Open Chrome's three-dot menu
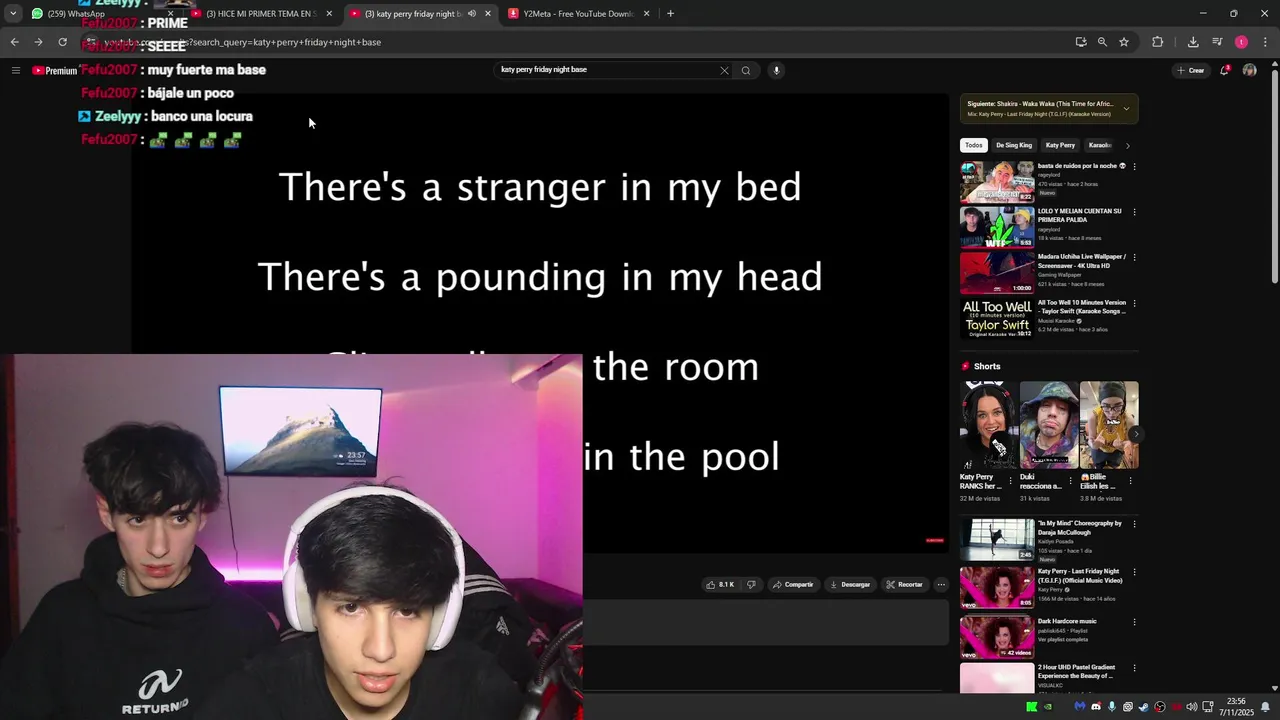 pyautogui.click(x=1266, y=42)
